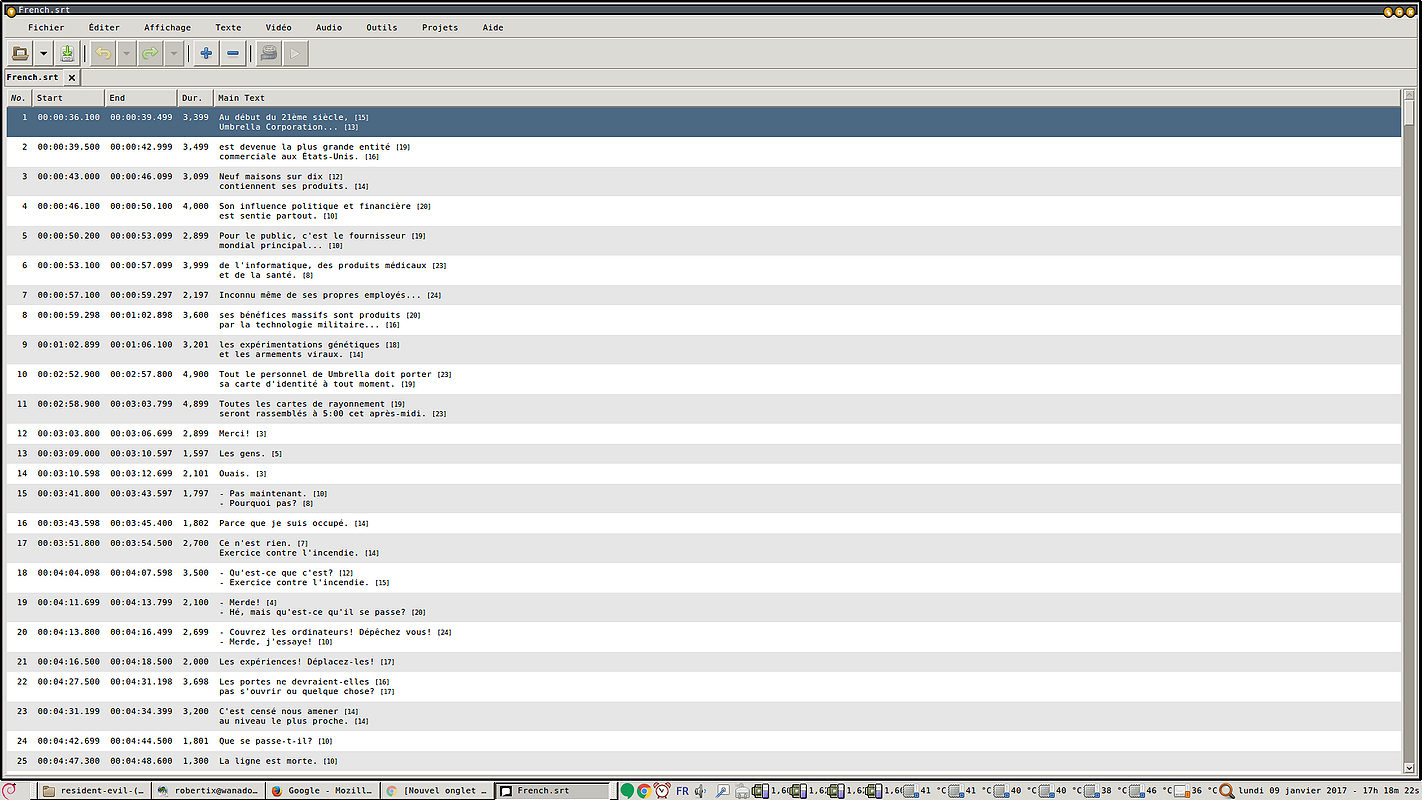Viewport: 1422px width, 800px height.
Task: Open the Éditer menu
Action: click(104, 28)
